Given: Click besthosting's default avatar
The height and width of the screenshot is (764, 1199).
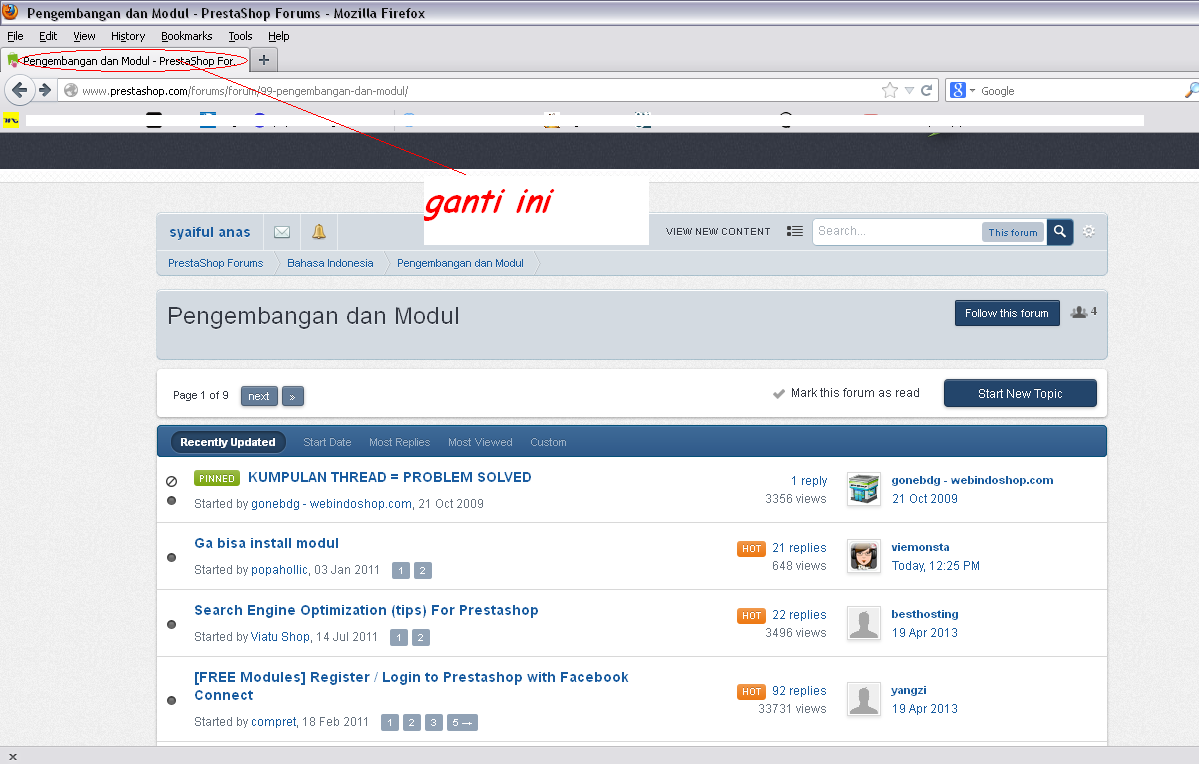Looking at the screenshot, I should point(864,623).
